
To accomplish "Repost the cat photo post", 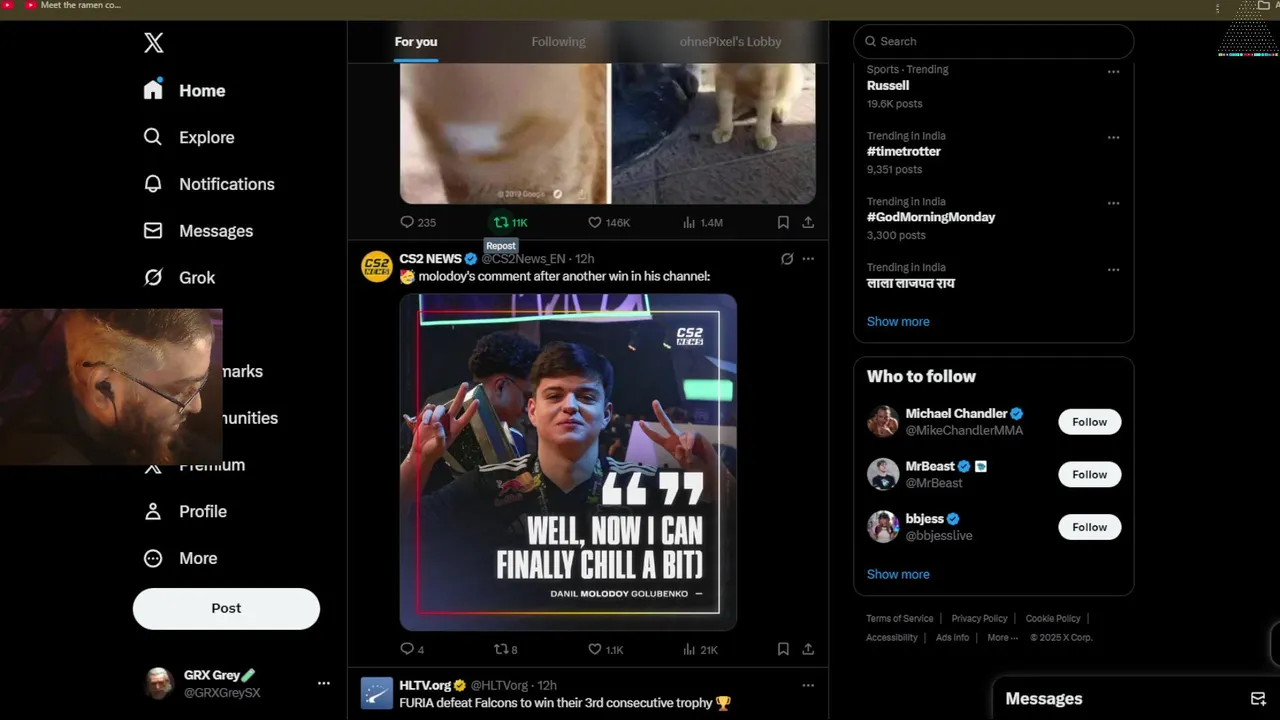I will point(502,222).
